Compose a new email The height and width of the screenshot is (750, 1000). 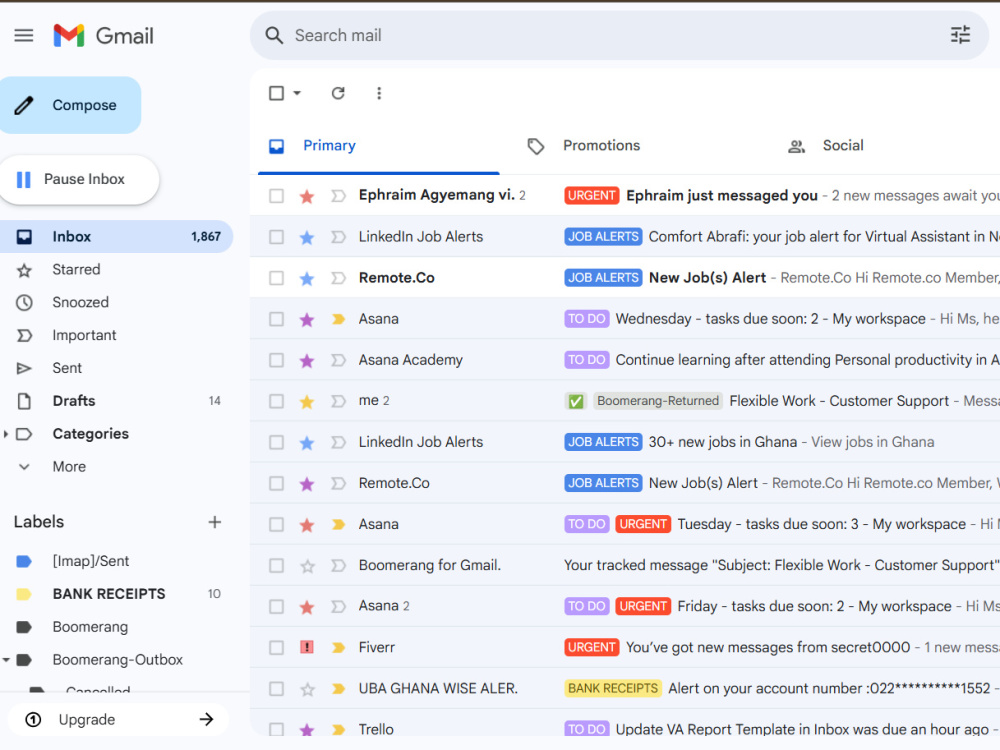coord(70,105)
